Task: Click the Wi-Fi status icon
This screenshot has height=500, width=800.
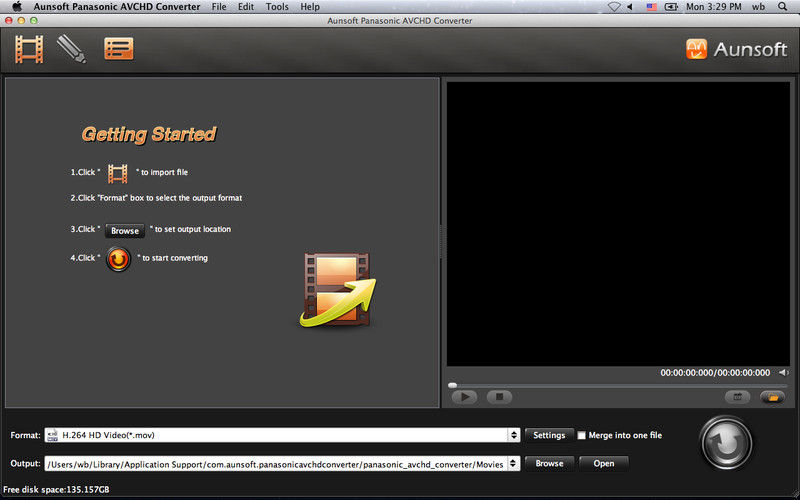Action: coord(614,7)
